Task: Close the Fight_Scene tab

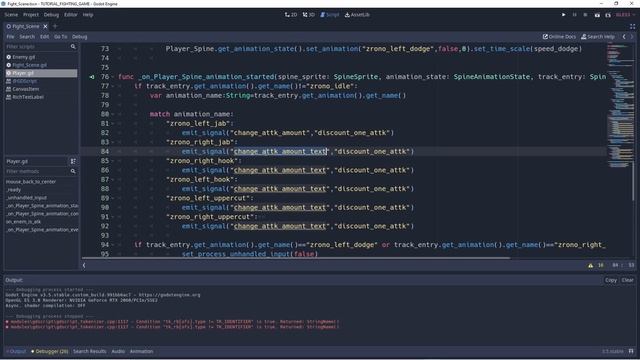Action: [x=45, y=27]
